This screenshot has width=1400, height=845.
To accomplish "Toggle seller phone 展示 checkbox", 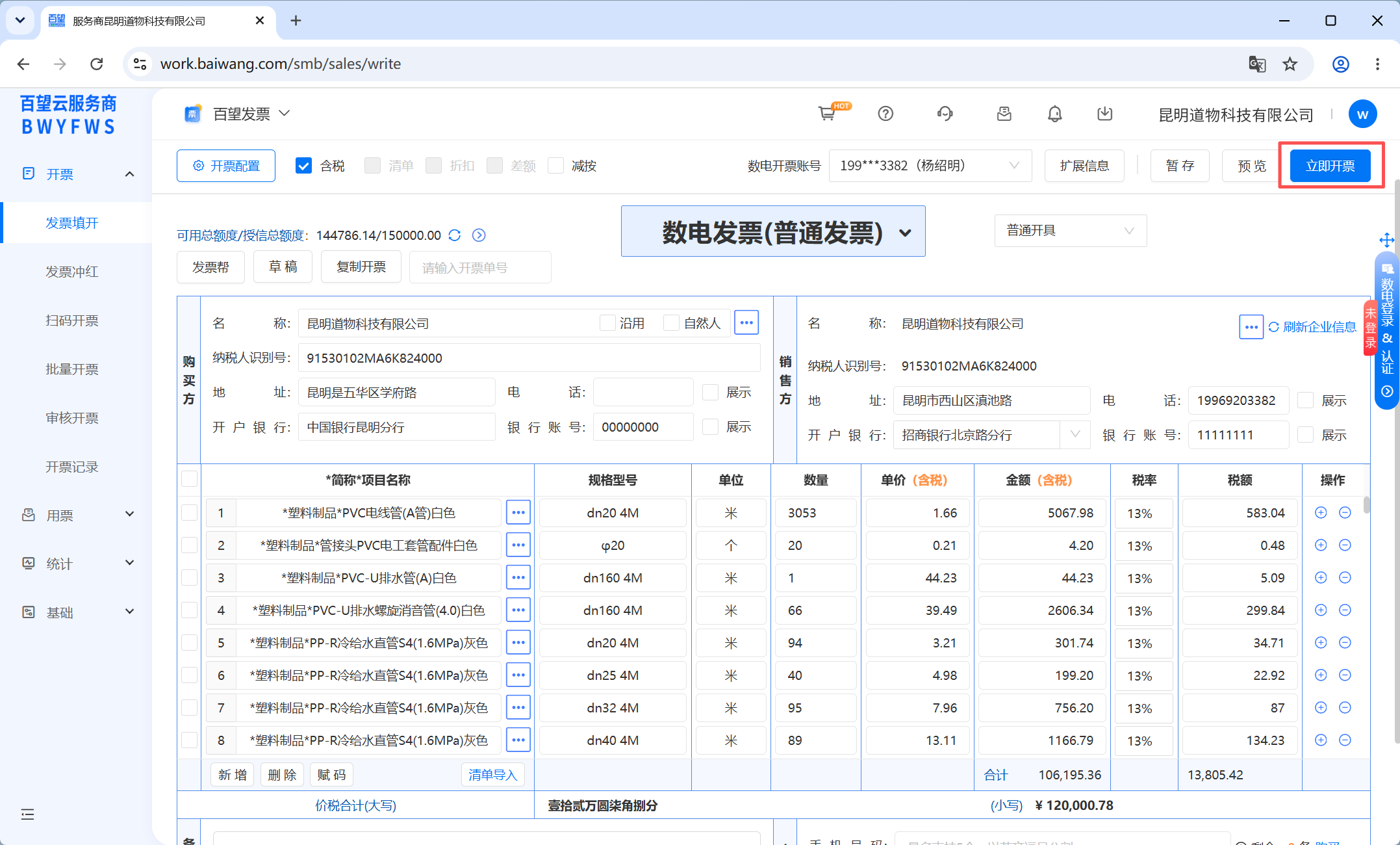I will coord(1305,400).
